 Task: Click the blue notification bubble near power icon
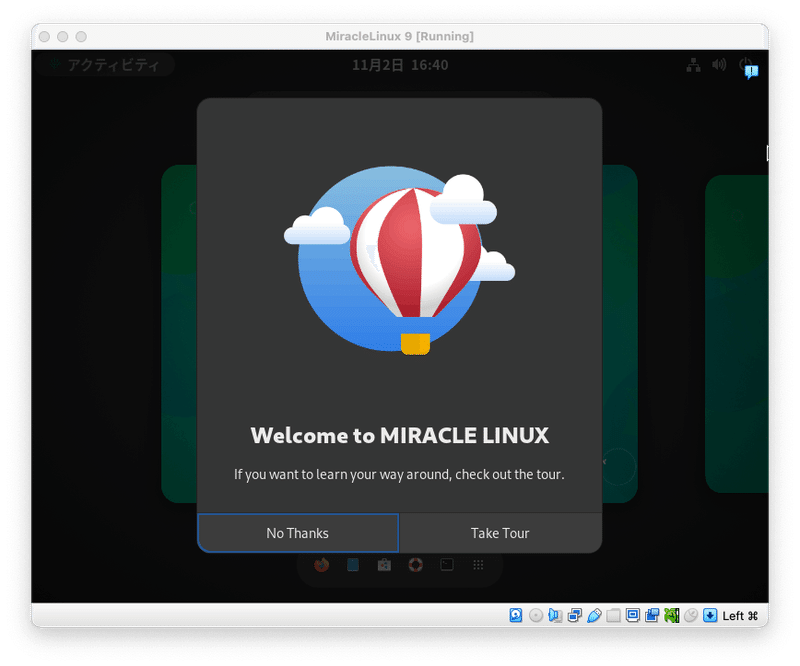tap(751, 72)
